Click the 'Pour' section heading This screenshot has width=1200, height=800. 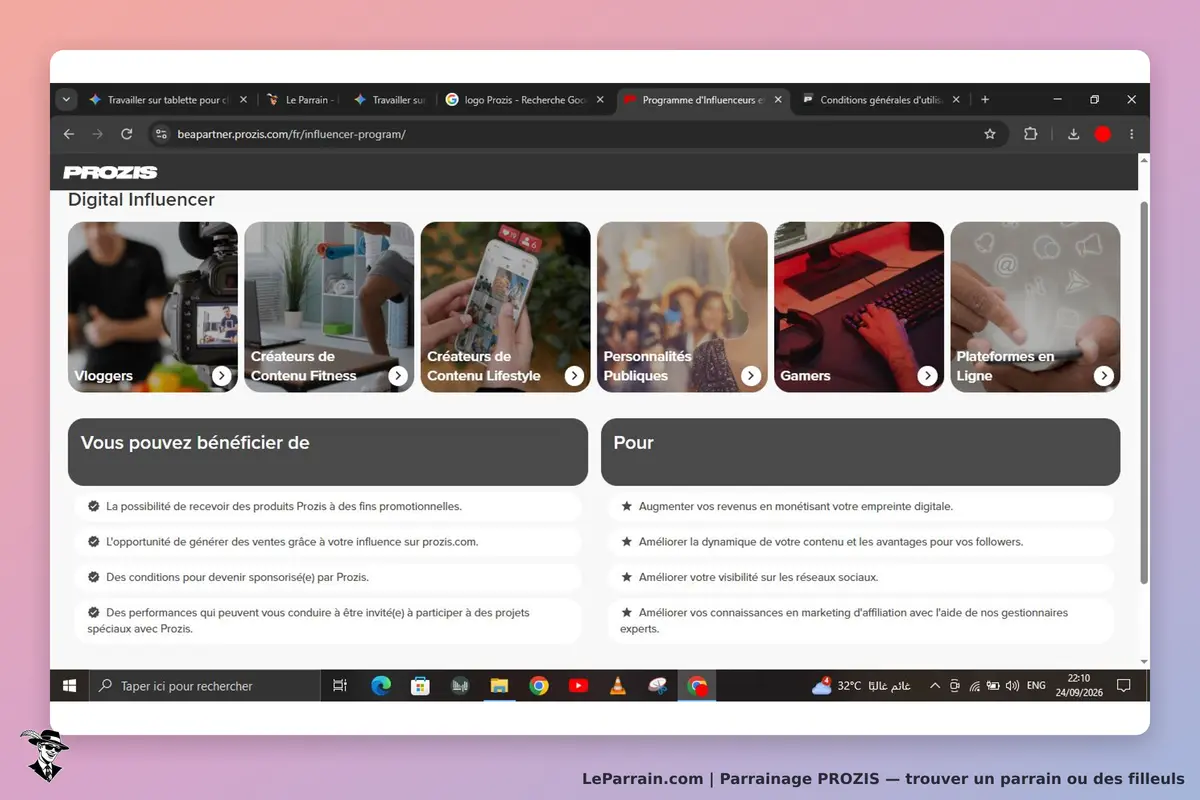633,443
